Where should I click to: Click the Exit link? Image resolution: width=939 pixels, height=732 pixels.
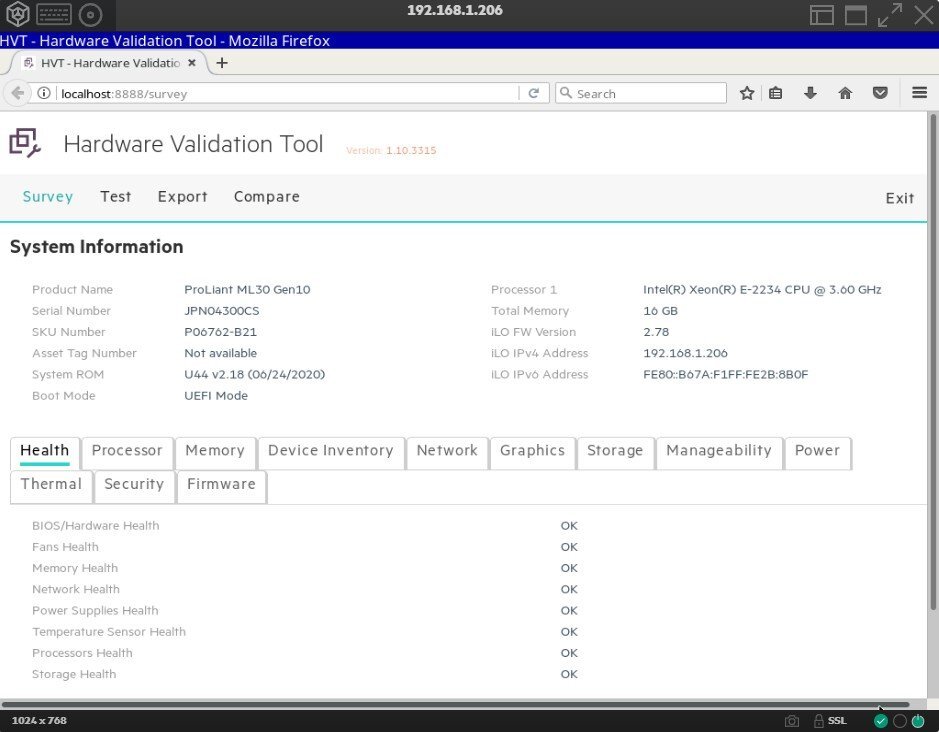(x=899, y=198)
